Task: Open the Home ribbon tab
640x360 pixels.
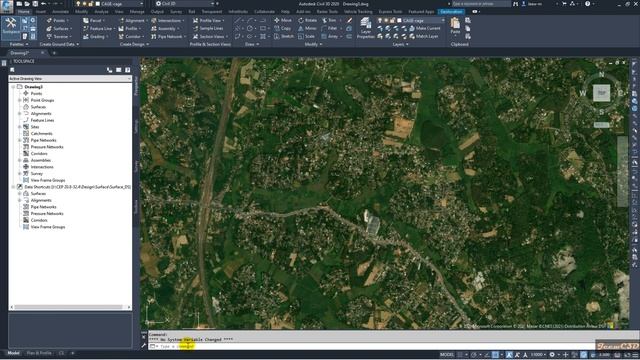Action: point(24,12)
